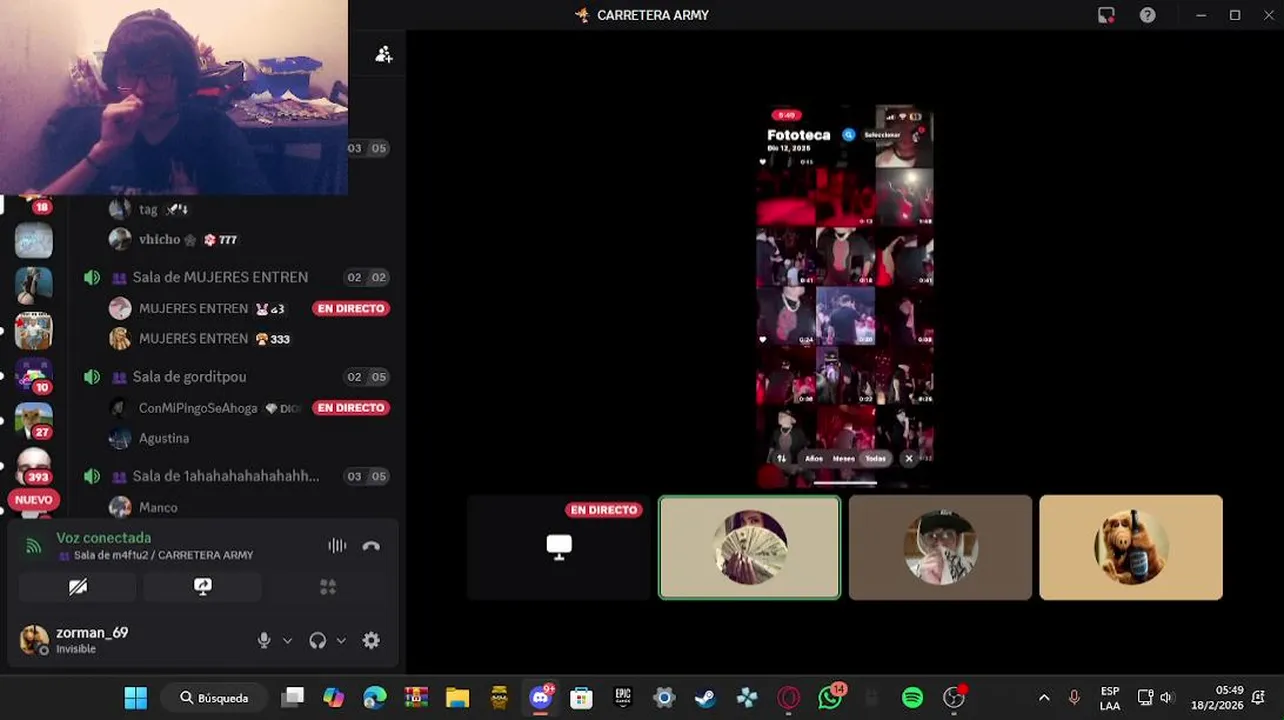Image resolution: width=1284 pixels, height=720 pixels.
Task: Select participant tile with Alf avatar
Action: click(x=1131, y=547)
